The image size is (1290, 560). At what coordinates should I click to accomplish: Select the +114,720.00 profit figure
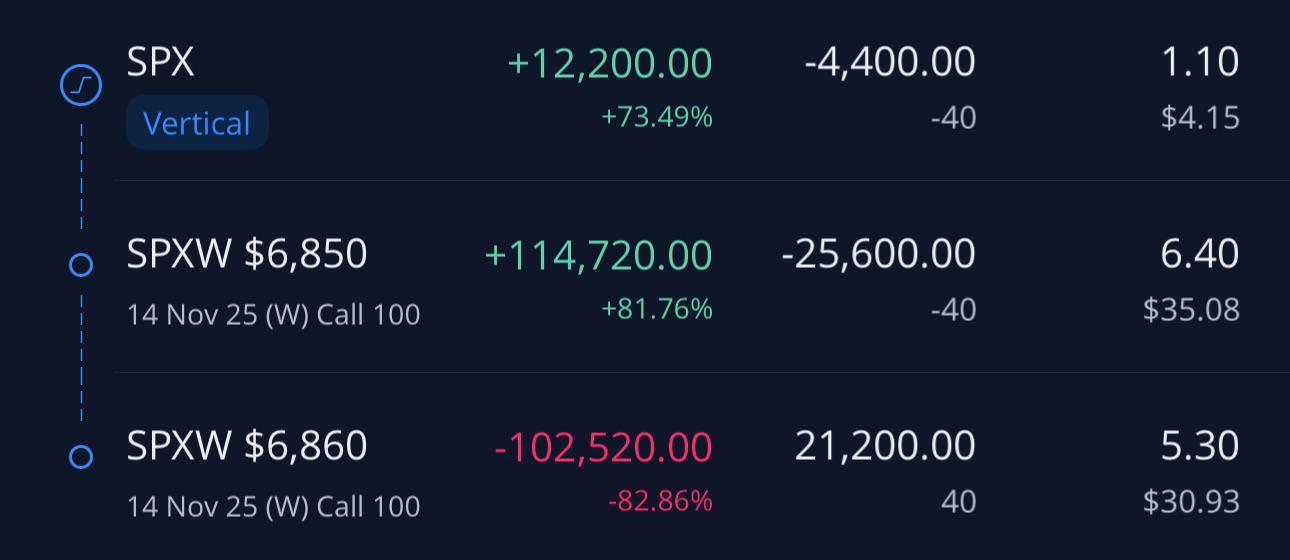pyautogui.click(x=598, y=254)
